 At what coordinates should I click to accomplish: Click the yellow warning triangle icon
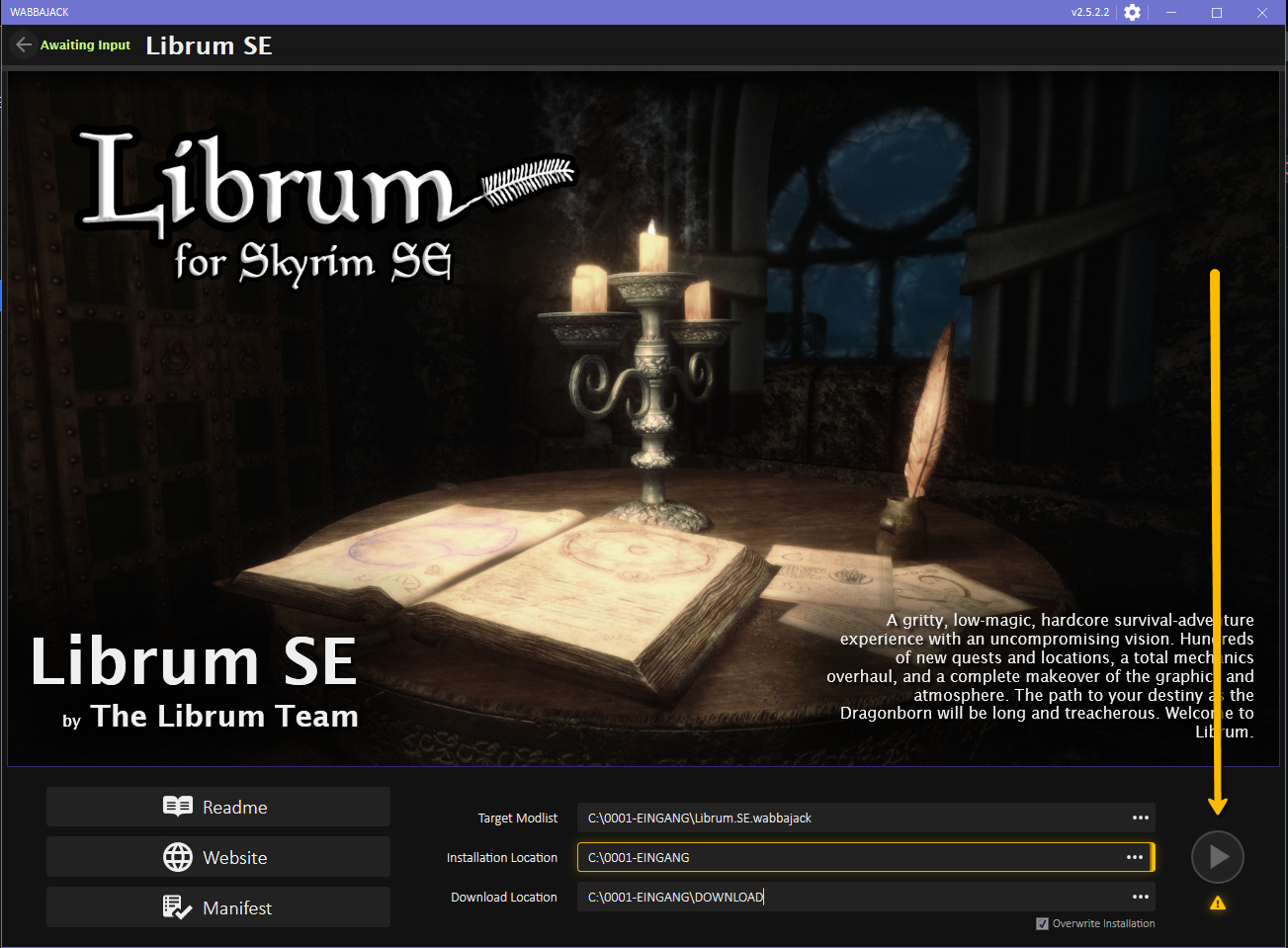coord(1218,903)
